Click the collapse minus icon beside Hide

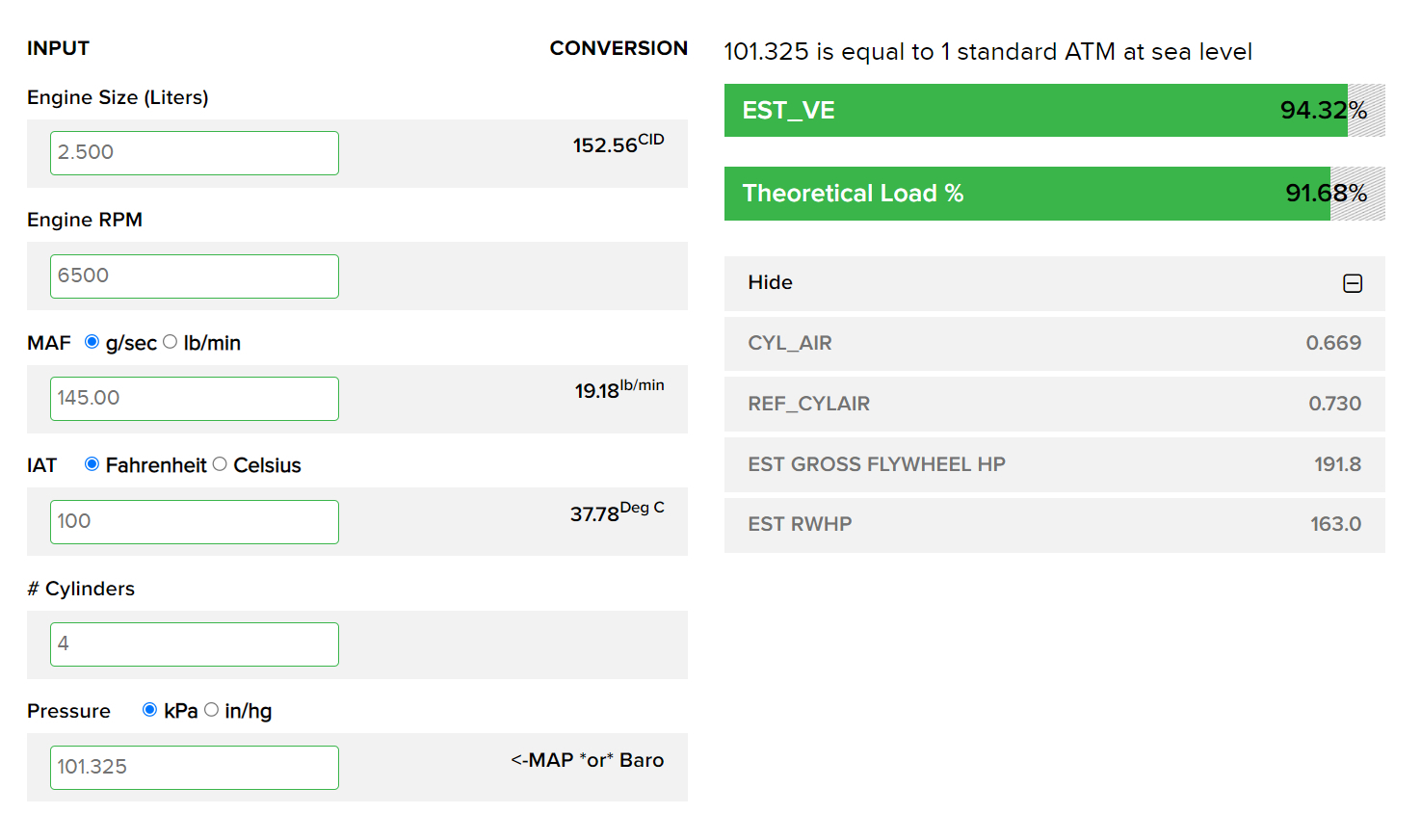(x=1352, y=283)
